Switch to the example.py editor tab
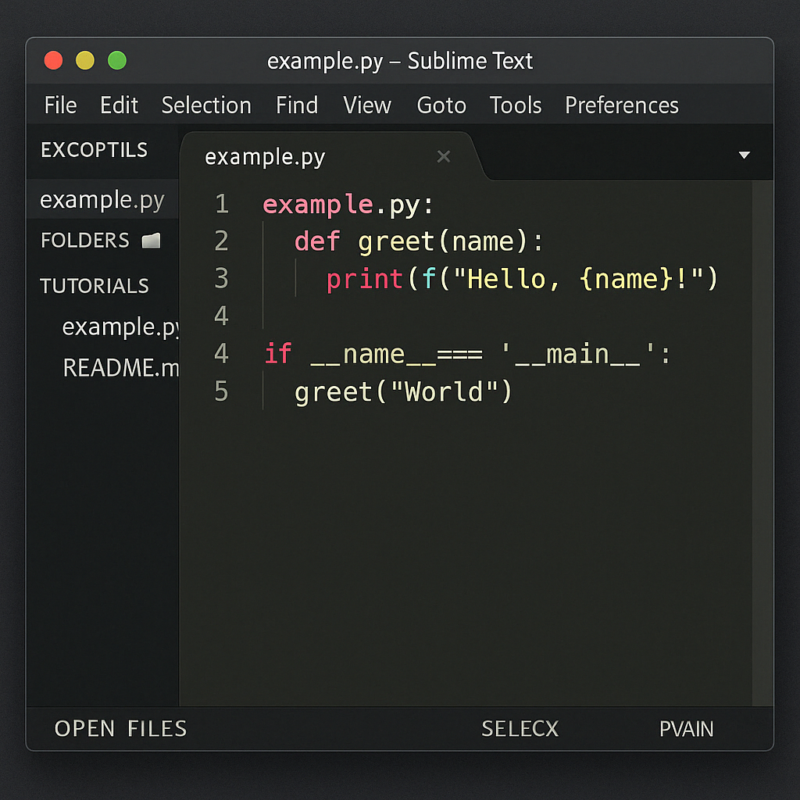Viewport: 800px width, 800px height. (x=264, y=156)
